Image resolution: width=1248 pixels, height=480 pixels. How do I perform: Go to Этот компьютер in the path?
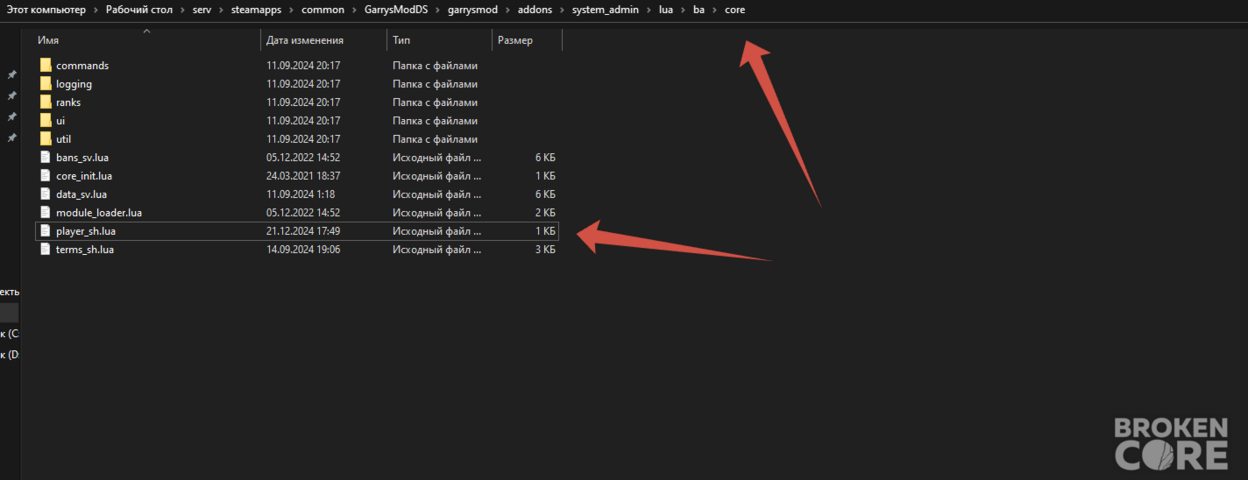click(45, 10)
